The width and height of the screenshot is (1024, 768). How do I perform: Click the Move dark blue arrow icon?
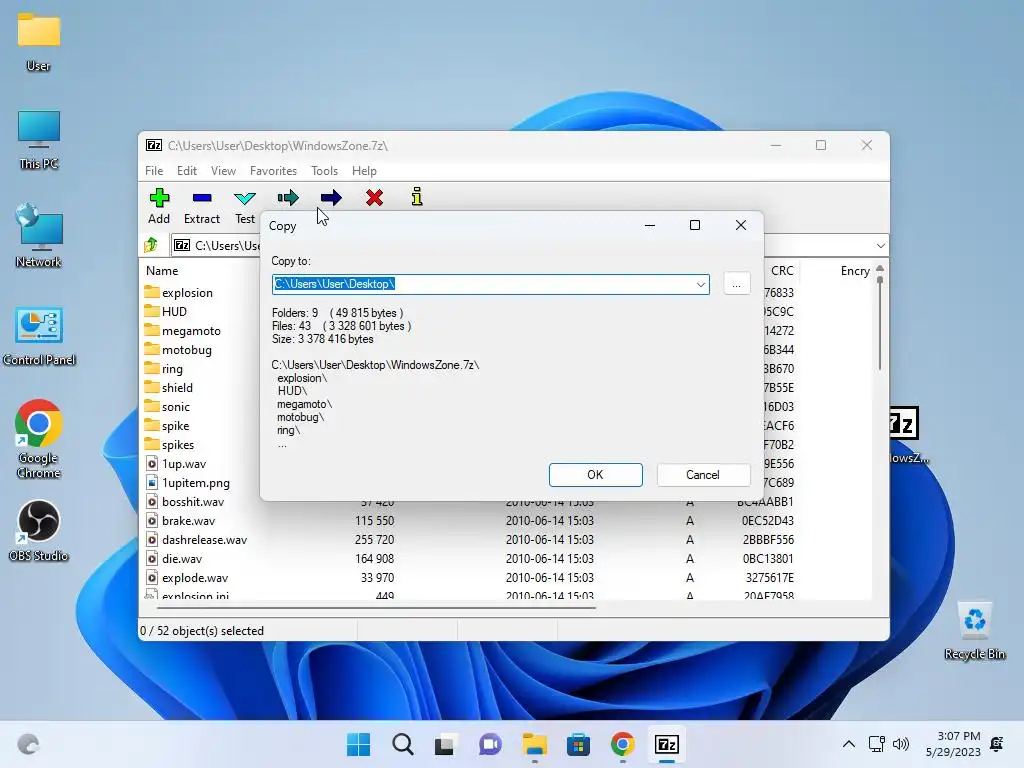[331, 197]
